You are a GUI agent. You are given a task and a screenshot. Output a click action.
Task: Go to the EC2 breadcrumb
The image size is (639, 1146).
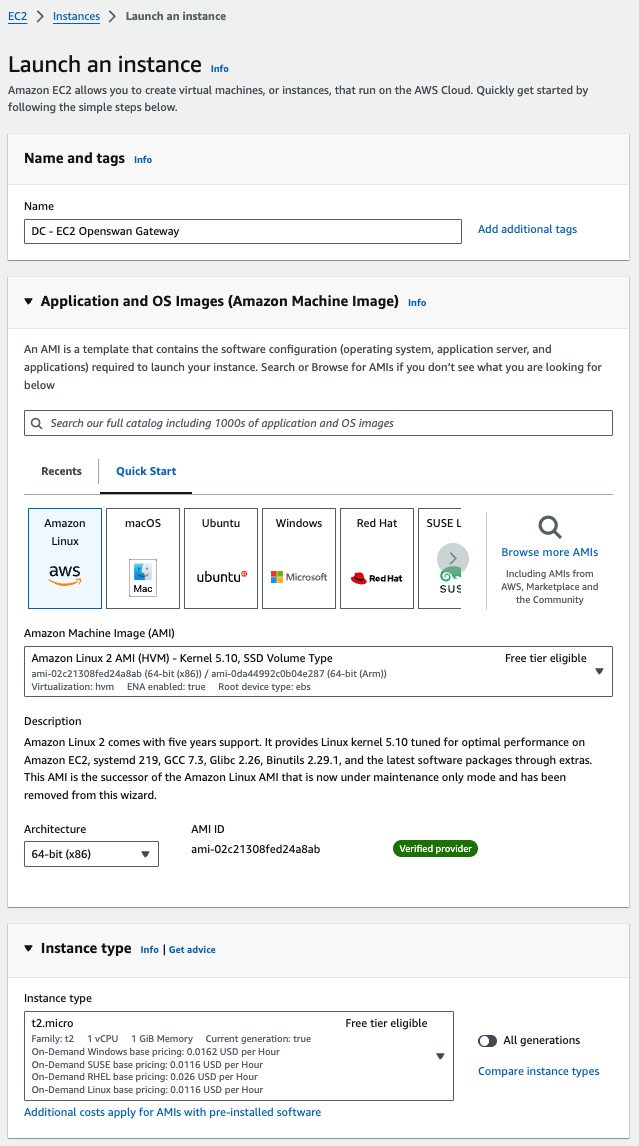18,15
